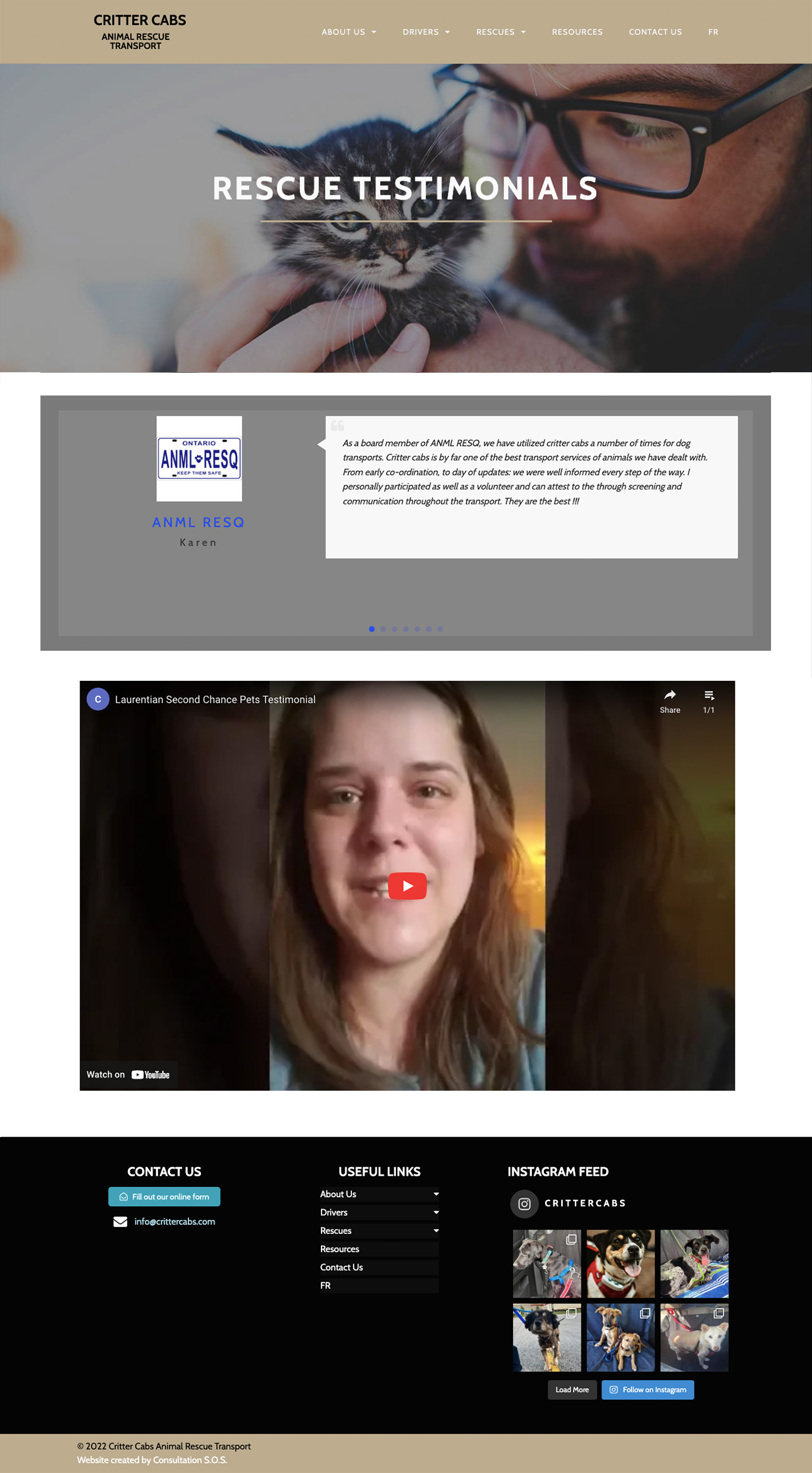Open the Rescues menu in the header
The width and height of the screenshot is (812, 1473).
501,32
